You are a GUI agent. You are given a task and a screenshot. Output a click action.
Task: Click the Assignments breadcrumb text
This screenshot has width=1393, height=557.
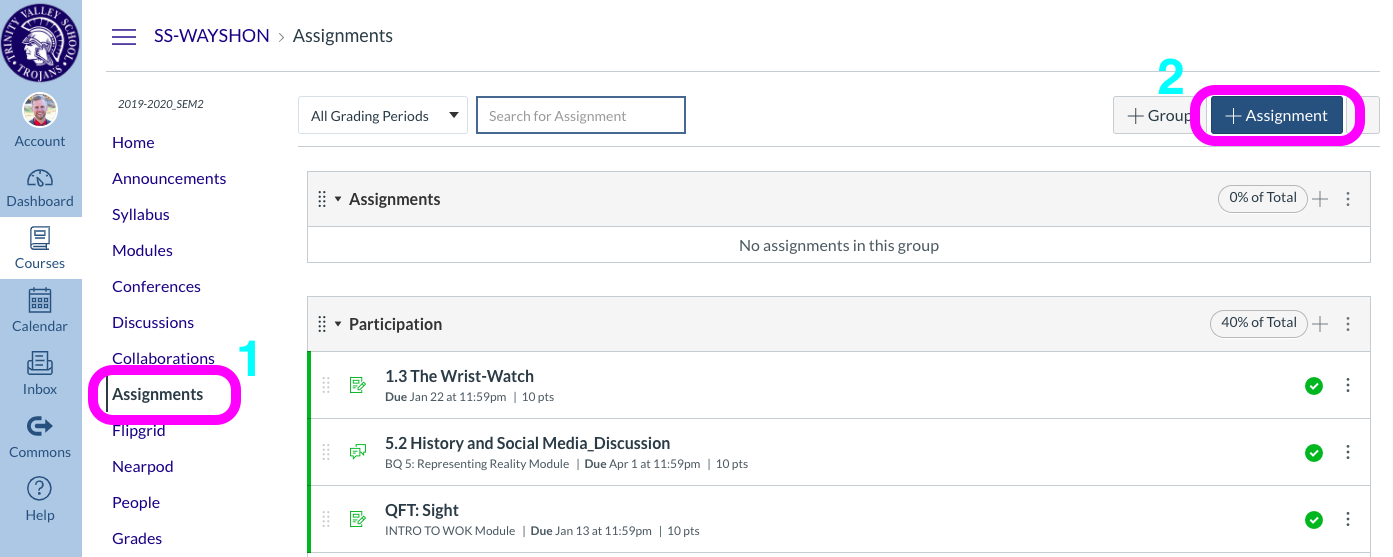(x=343, y=36)
